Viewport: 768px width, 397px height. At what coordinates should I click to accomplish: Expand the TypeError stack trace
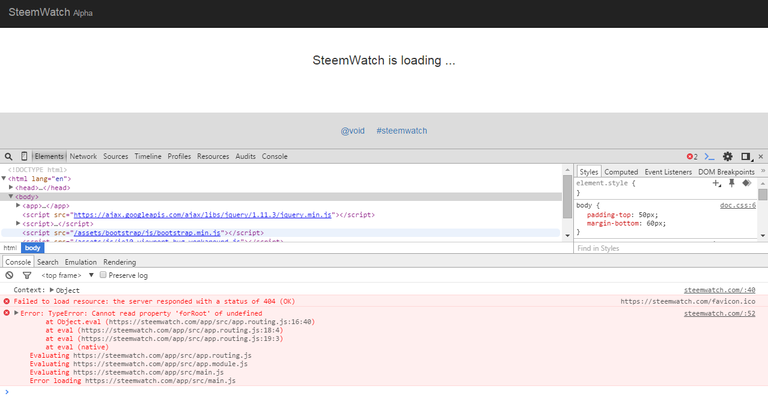click(x=16, y=313)
